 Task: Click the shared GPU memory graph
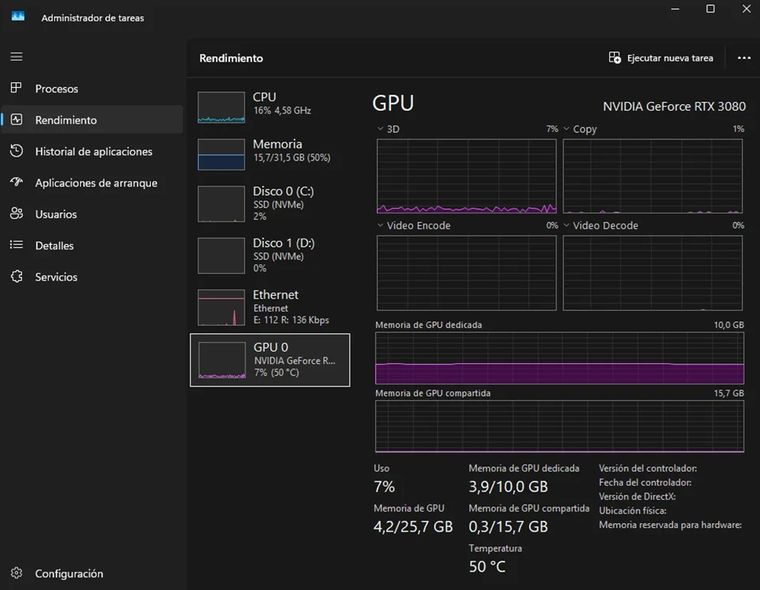559,426
